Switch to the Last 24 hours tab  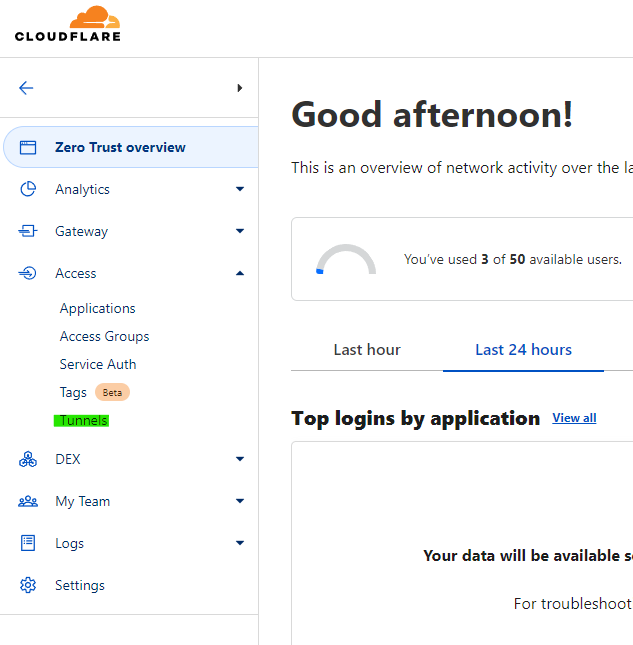click(524, 350)
